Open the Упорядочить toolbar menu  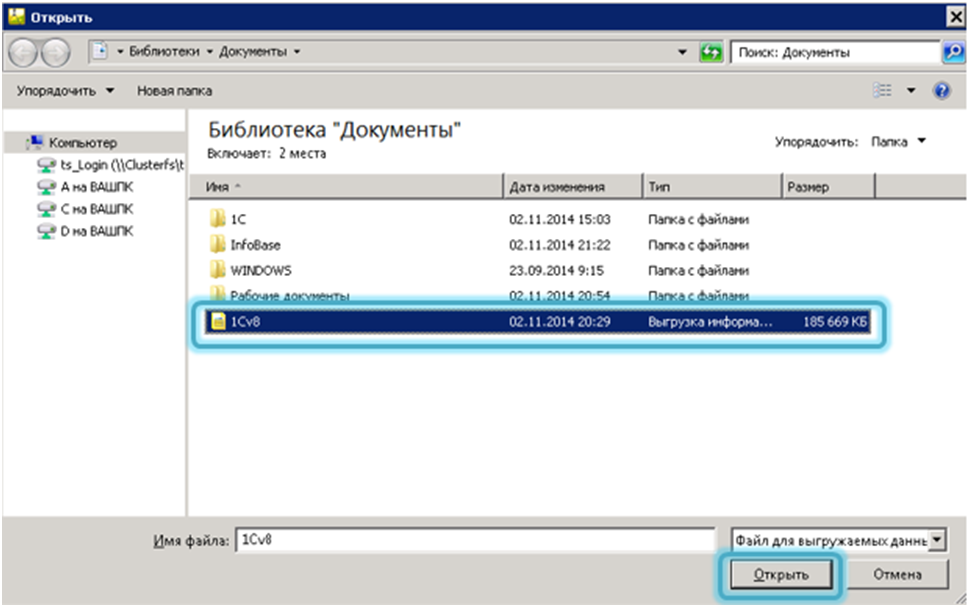[65, 91]
